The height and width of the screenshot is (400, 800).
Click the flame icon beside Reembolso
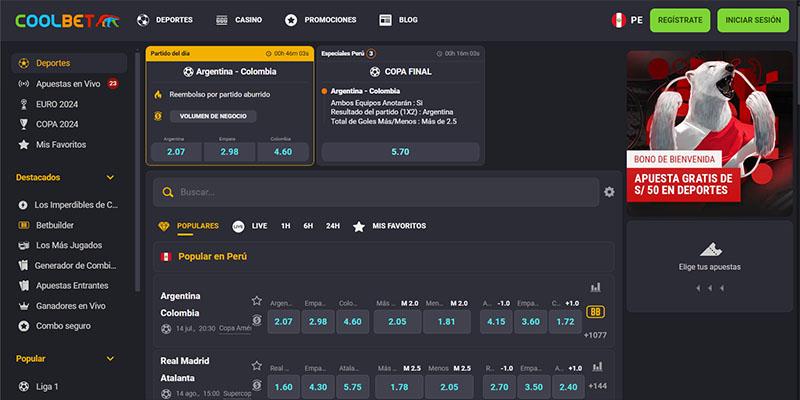coord(158,94)
